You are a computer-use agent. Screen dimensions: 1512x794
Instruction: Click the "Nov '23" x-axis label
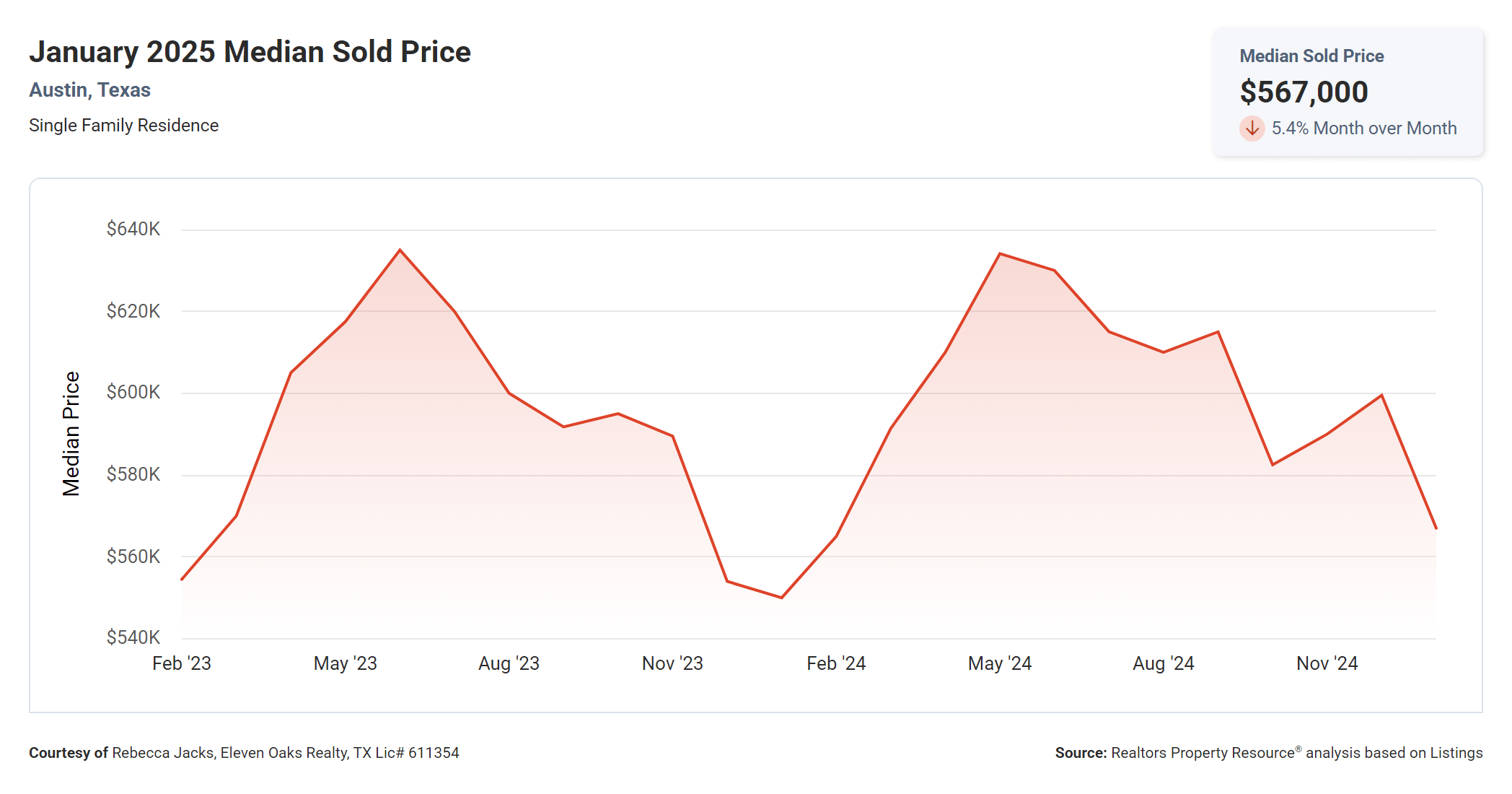(x=672, y=663)
